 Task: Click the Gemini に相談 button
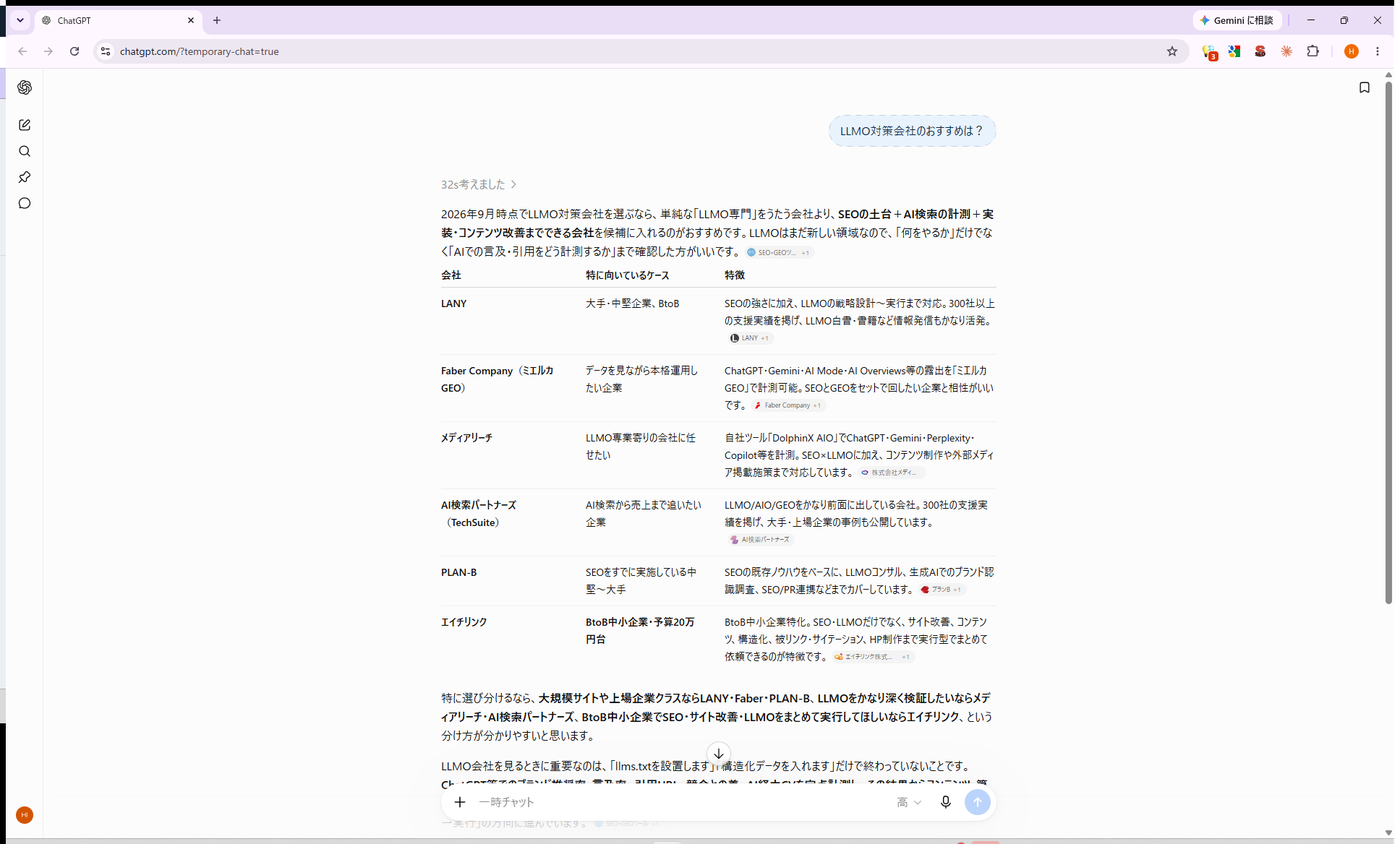1236,20
